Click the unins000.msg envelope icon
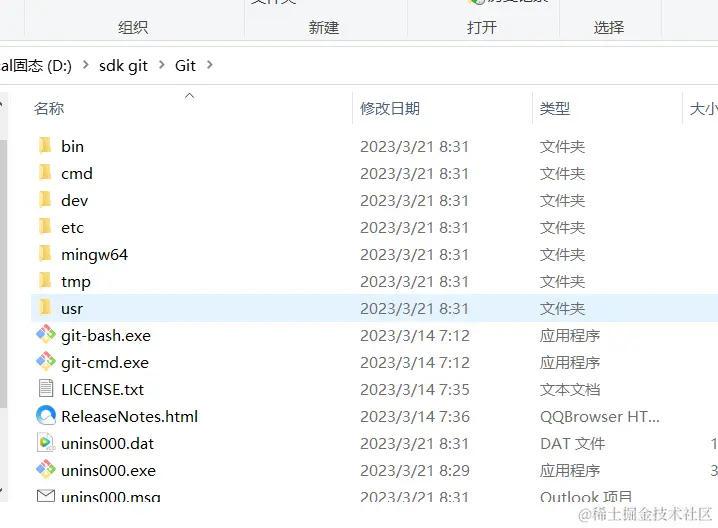The image size is (718, 528). tap(46, 496)
